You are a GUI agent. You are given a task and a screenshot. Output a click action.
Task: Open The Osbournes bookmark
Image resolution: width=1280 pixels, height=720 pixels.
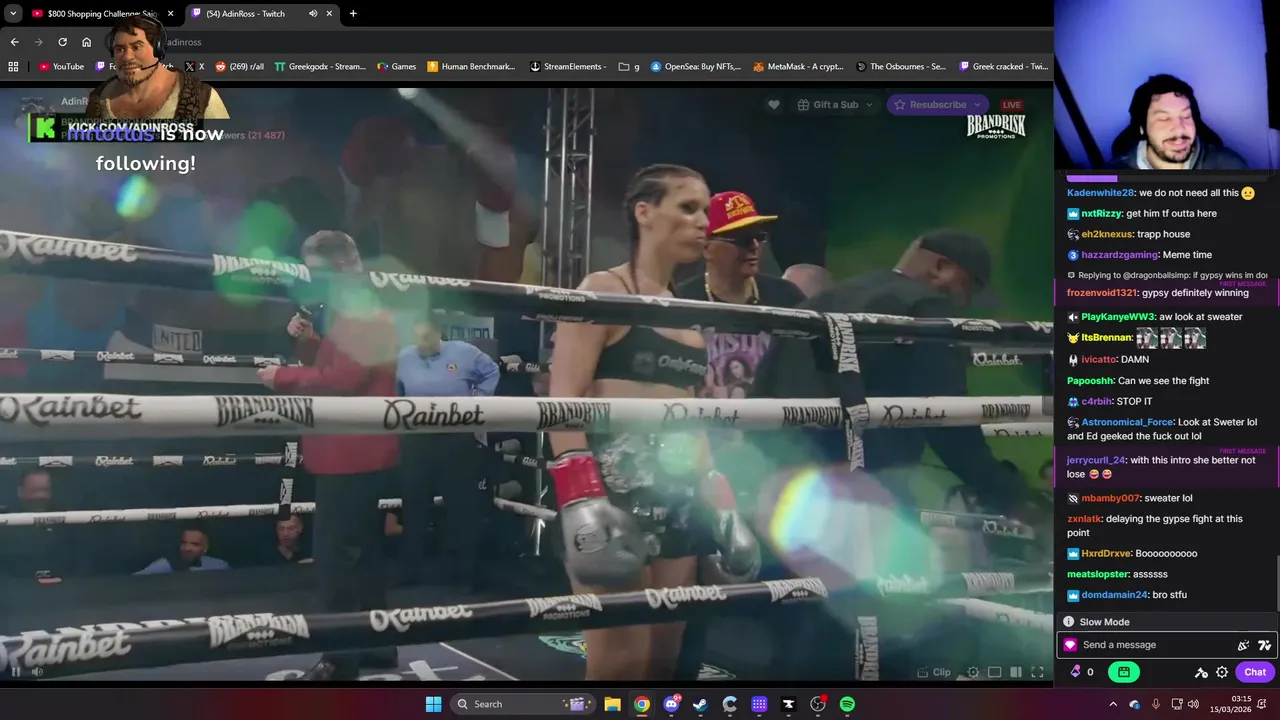click(x=901, y=66)
